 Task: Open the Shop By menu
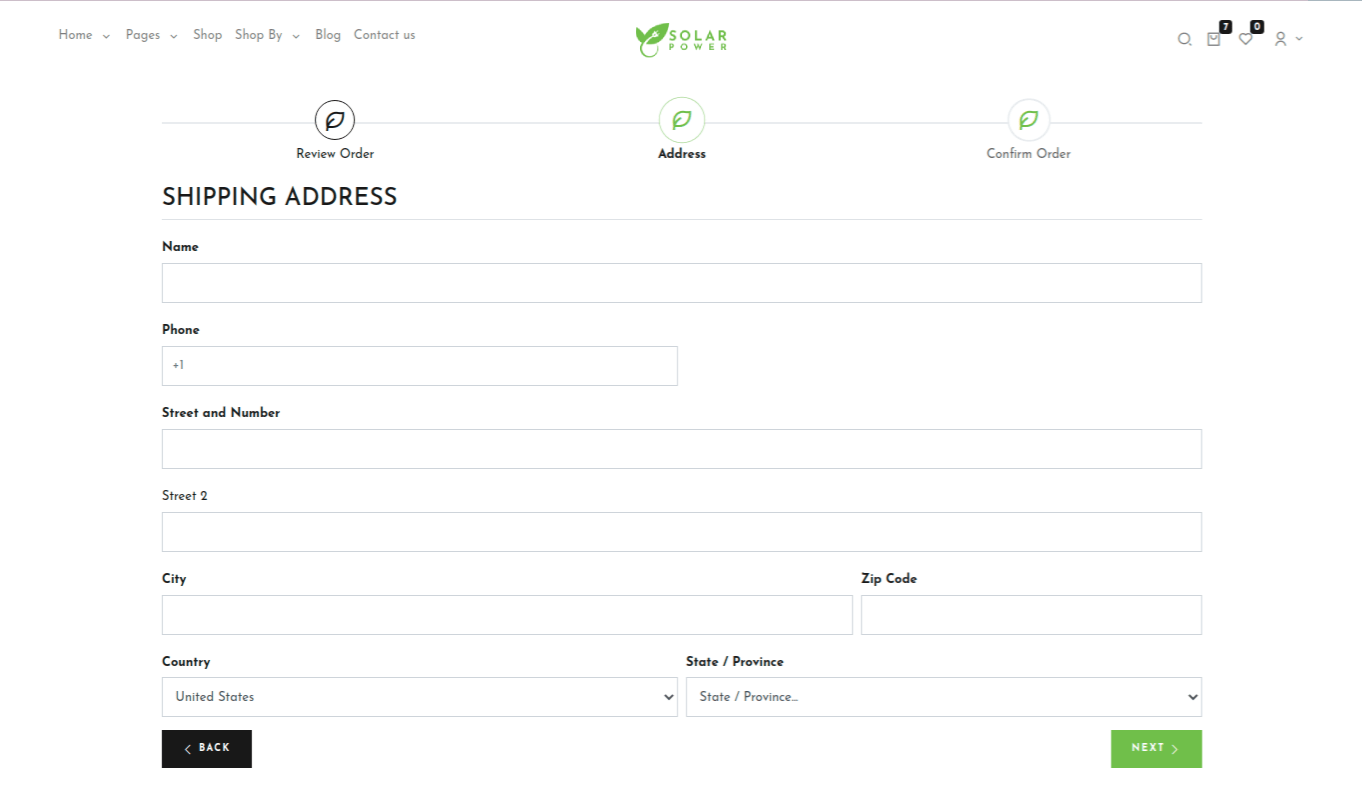(267, 35)
